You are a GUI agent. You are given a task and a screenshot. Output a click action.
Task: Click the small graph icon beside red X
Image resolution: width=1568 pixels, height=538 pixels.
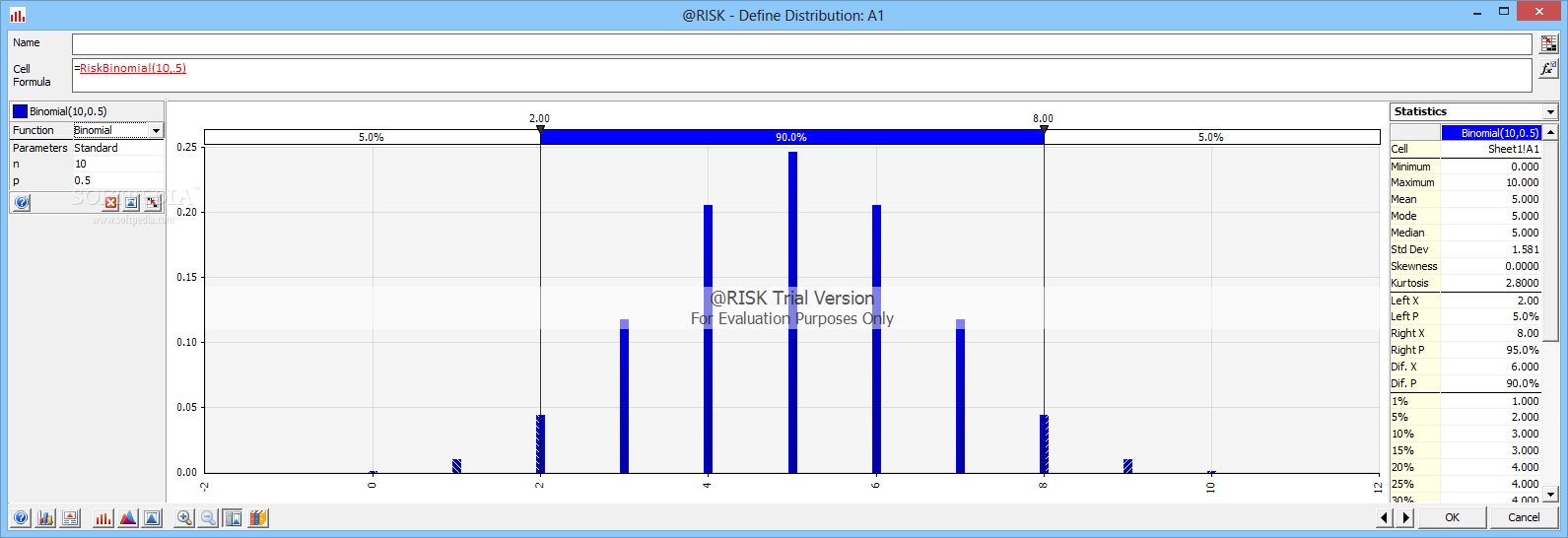(x=131, y=203)
